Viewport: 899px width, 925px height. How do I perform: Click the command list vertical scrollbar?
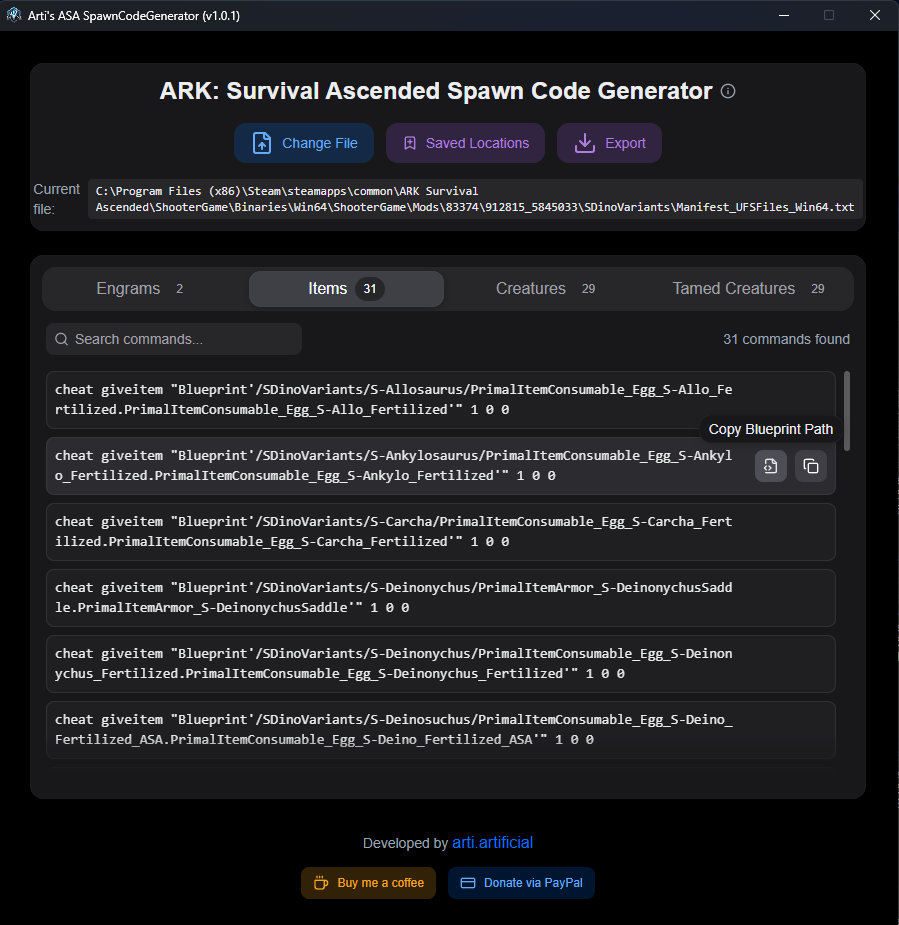click(x=848, y=410)
